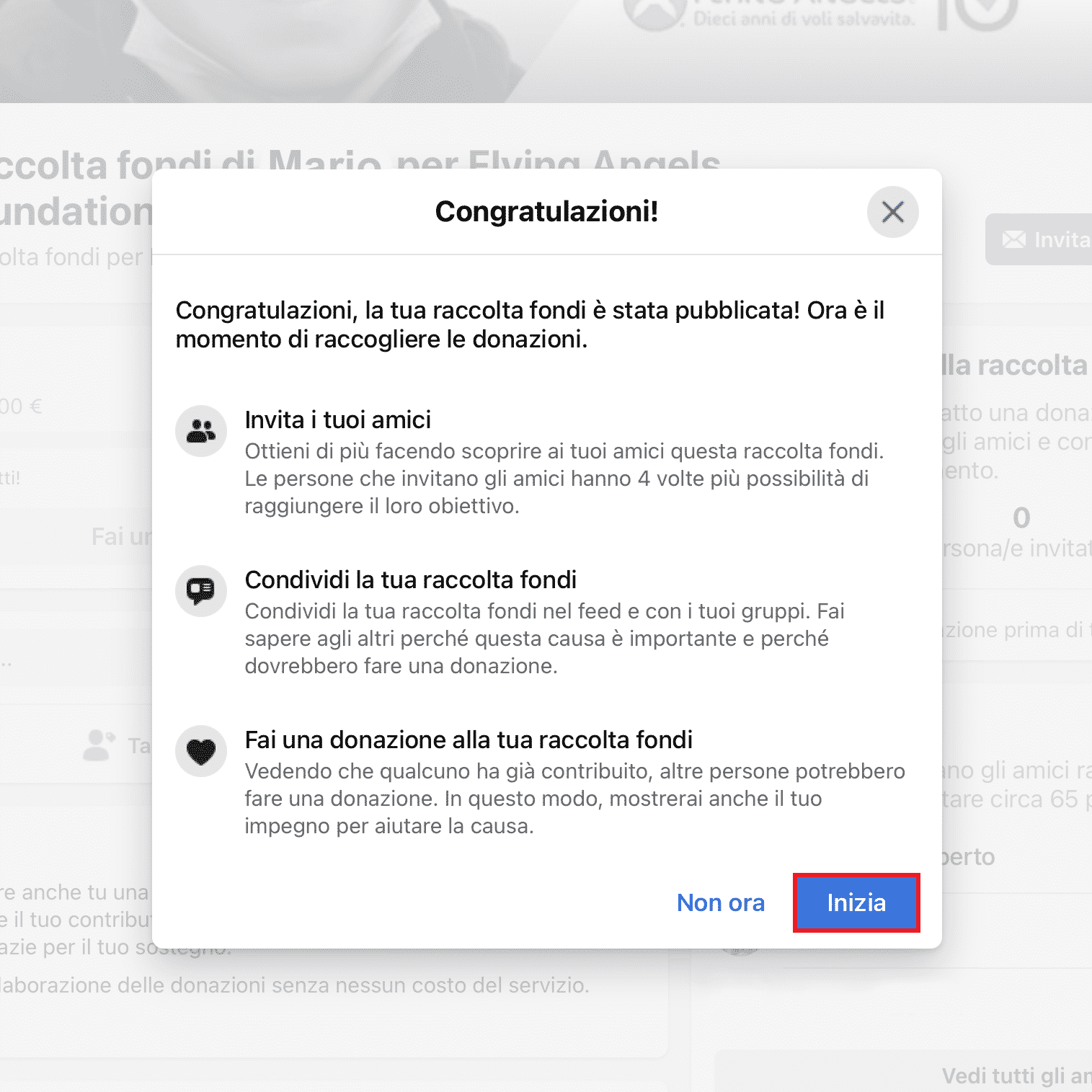Click the dimmed Invita text label behind the dialog
Image resolution: width=1092 pixels, height=1092 pixels.
coord(1062,239)
